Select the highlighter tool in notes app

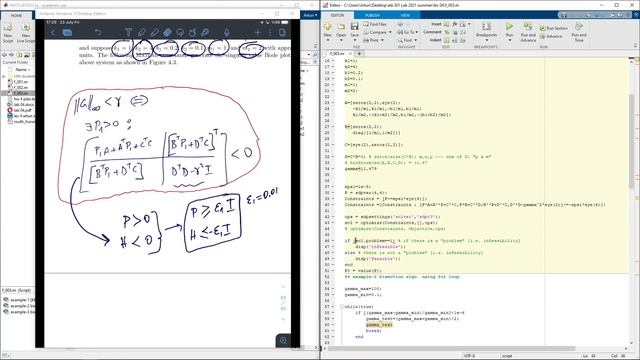[x=154, y=32]
